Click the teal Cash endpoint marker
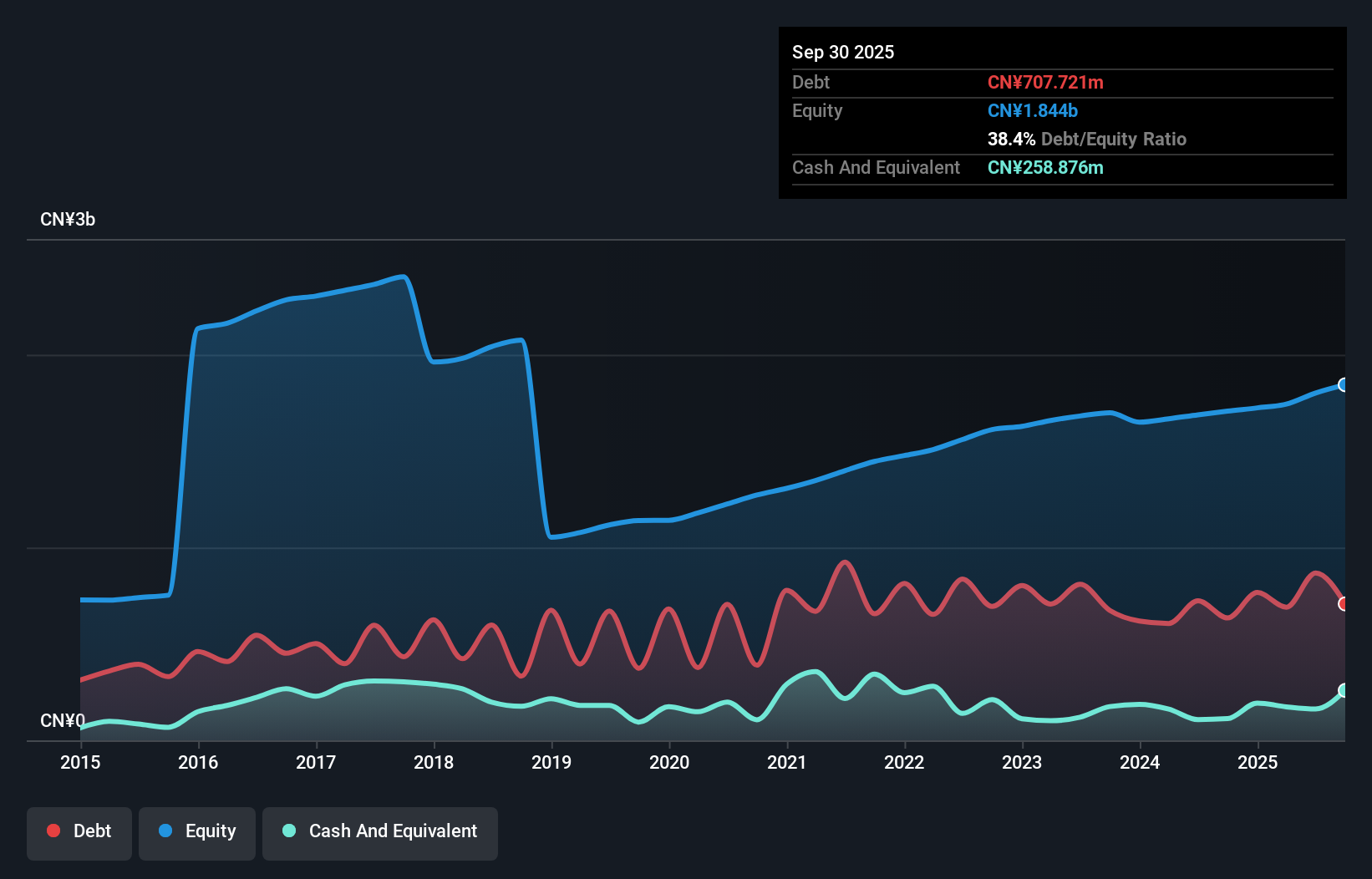1372x879 pixels. pyautogui.click(x=1343, y=690)
